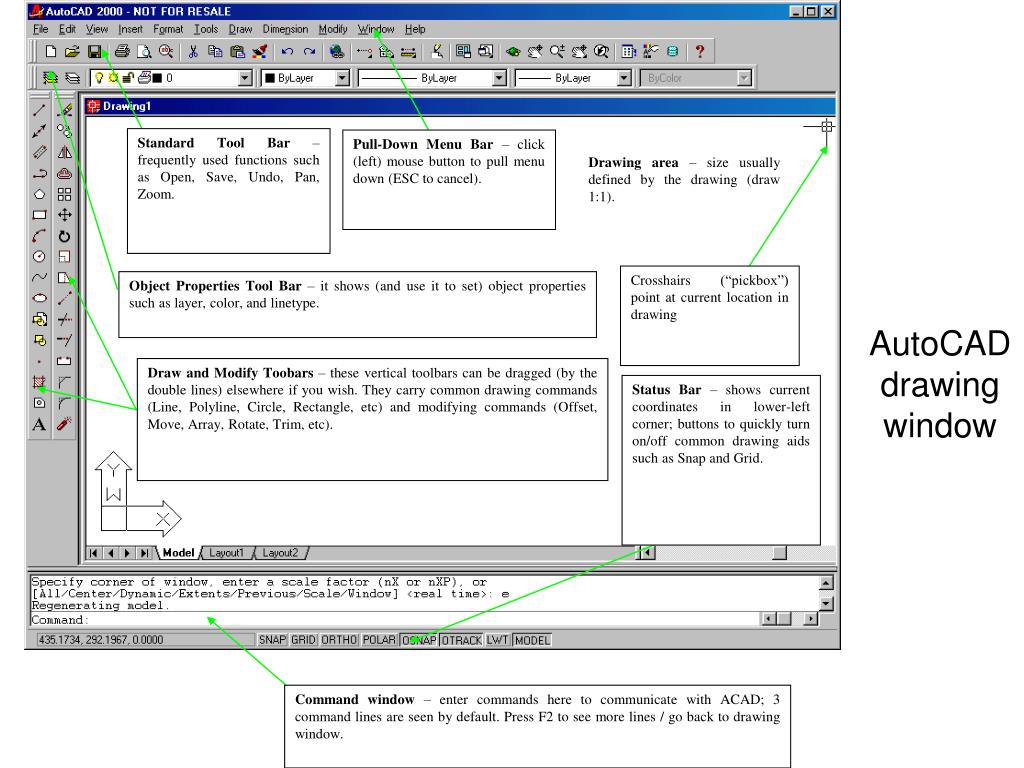Toggle LWT lineweight display
This screenshot has width=1024, height=768.
click(497, 640)
